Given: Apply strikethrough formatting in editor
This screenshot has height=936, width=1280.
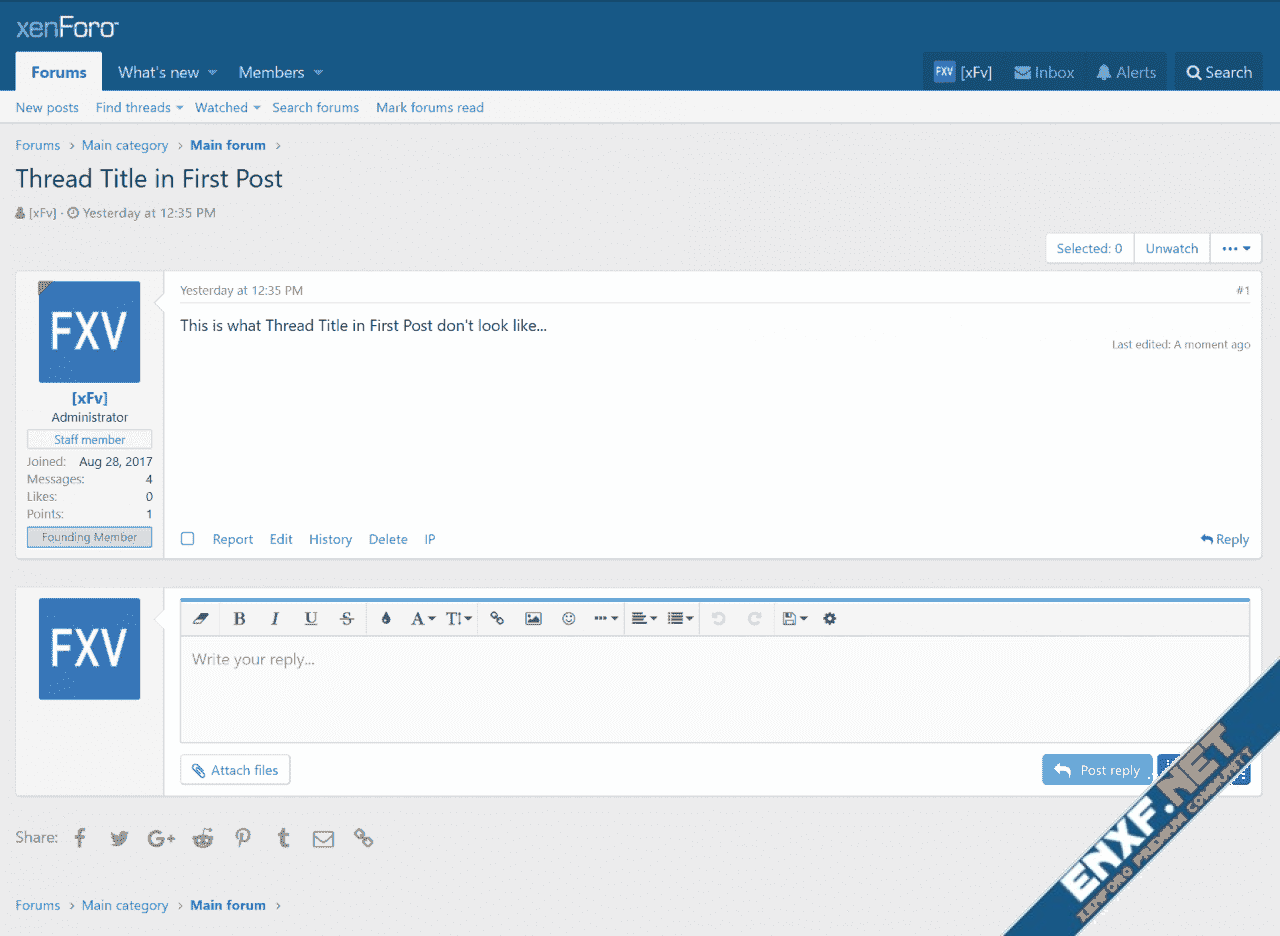Looking at the screenshot, I should tap(347, 619).
